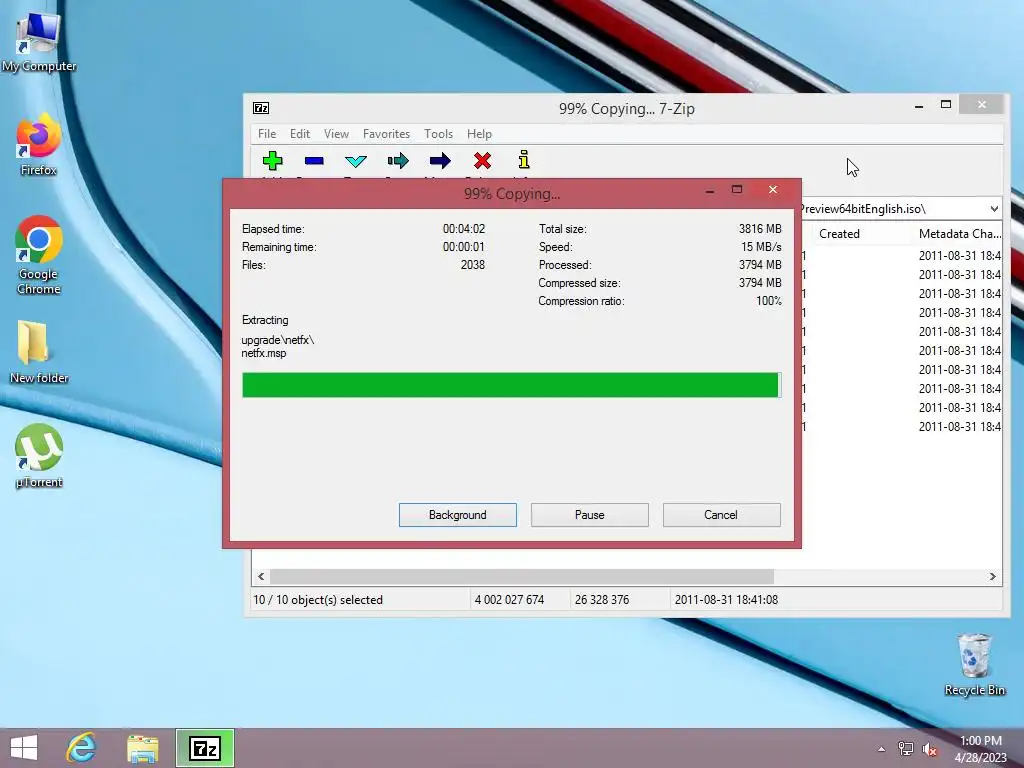Click the 7-Zip taskbar button

pyautogui.click(x=204, y=748)
